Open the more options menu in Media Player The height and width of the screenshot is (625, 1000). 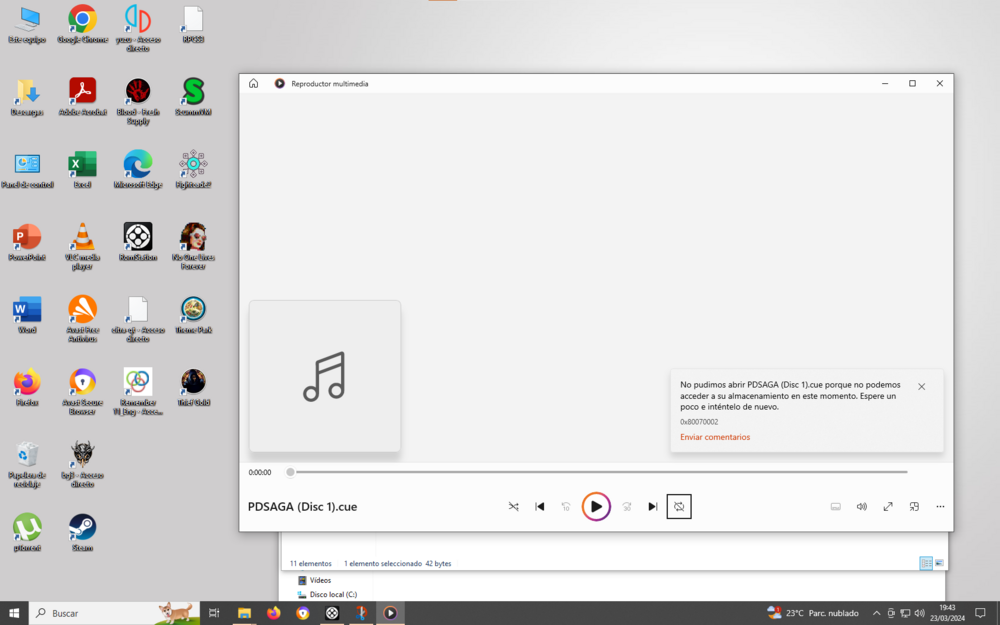(940, 506)
